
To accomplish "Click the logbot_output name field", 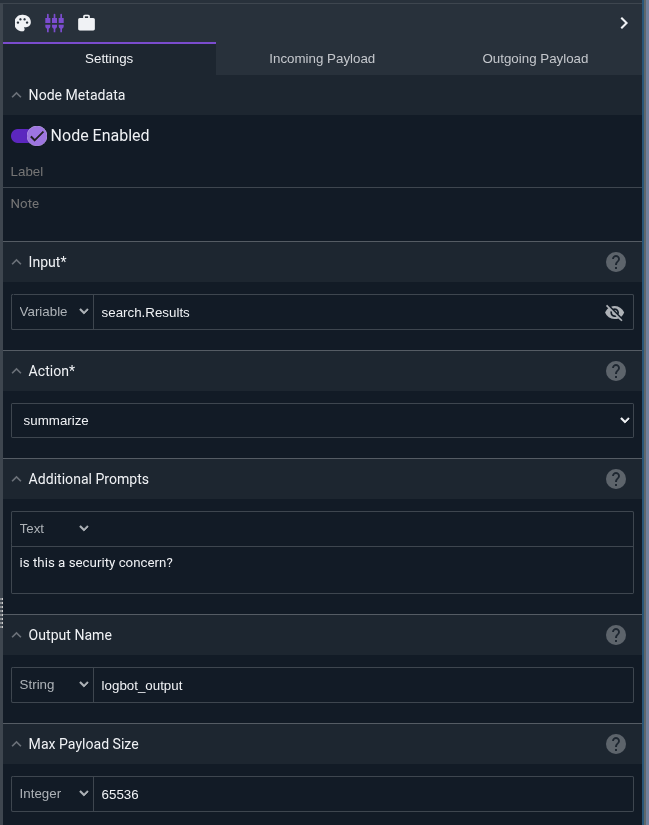I will pos(362,685).
